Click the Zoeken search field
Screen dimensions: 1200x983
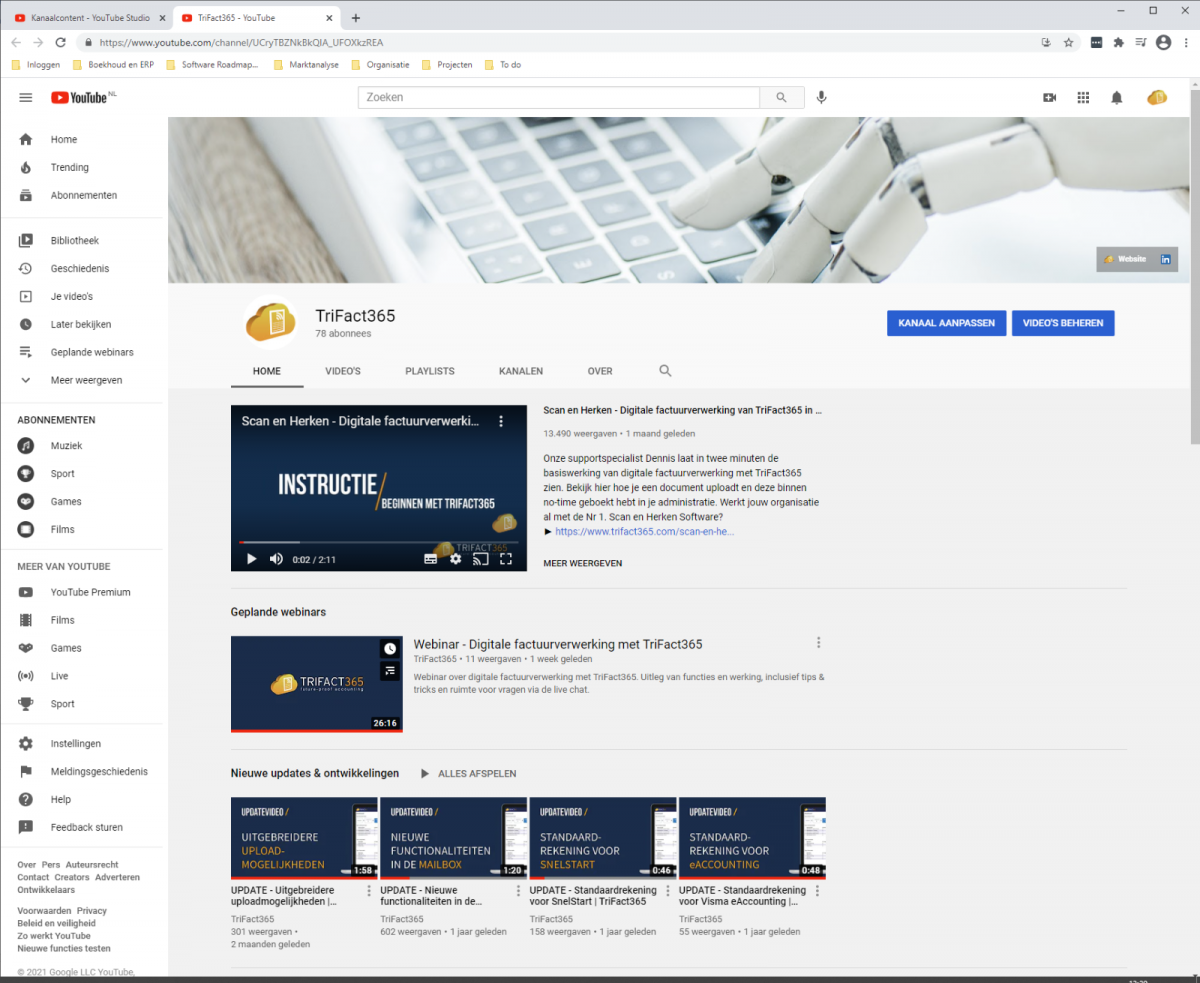click(x=559, y=97)
